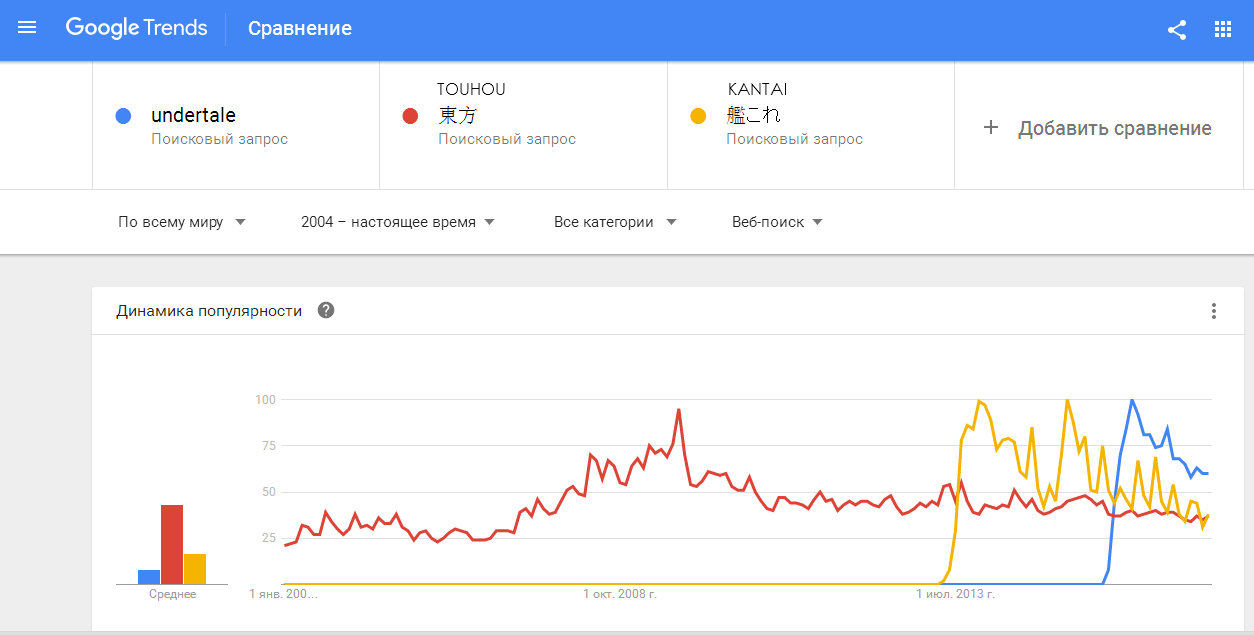Screen dimensions: 1254x635
Task: Click the Google Trends logo
Action: [136, 28]
